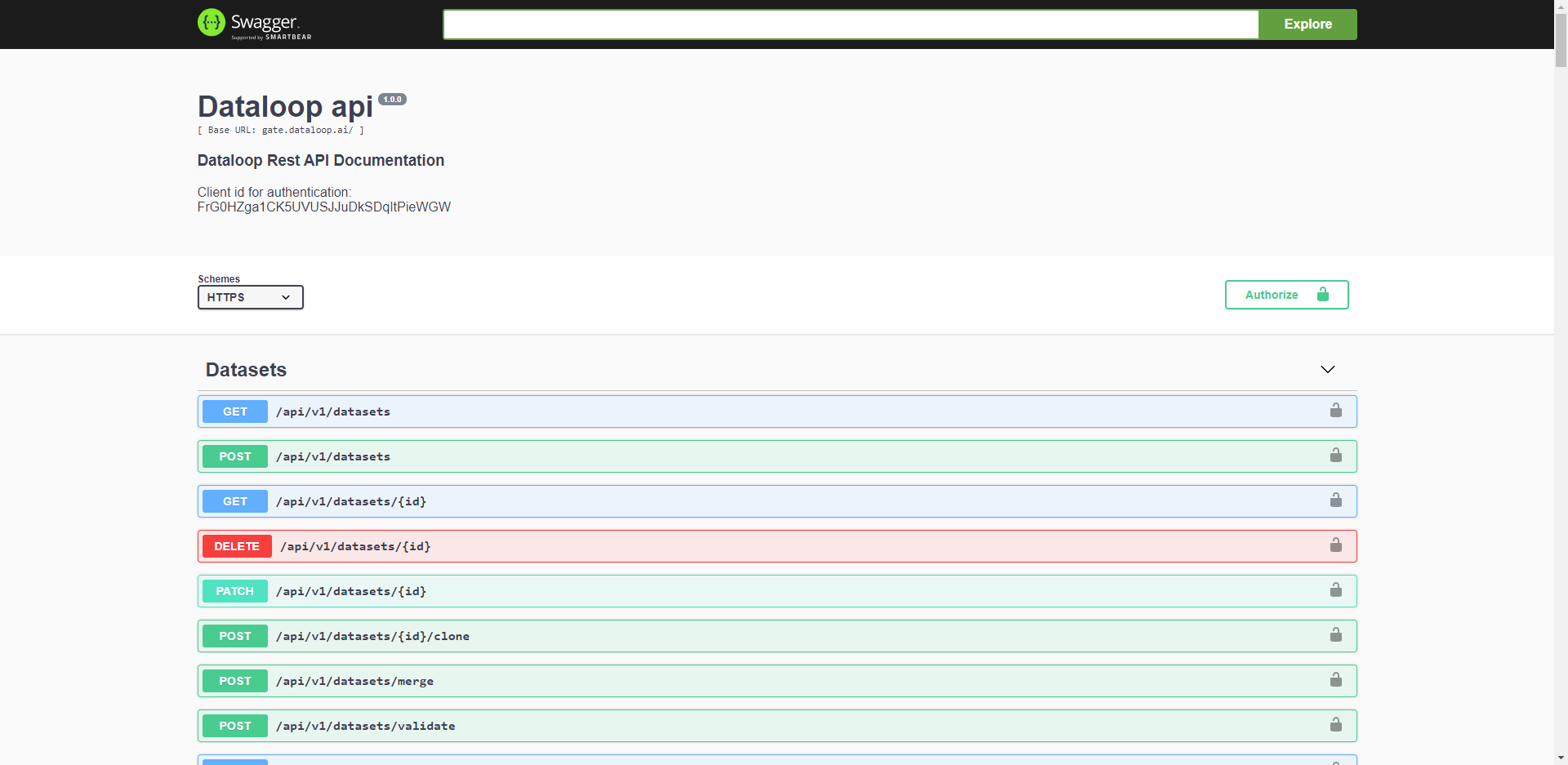Image resolution: width=1568 pixels, height=765 pixels.
Task: Click the padlock icon on the validate endpoint
Action: (1336, 725)
